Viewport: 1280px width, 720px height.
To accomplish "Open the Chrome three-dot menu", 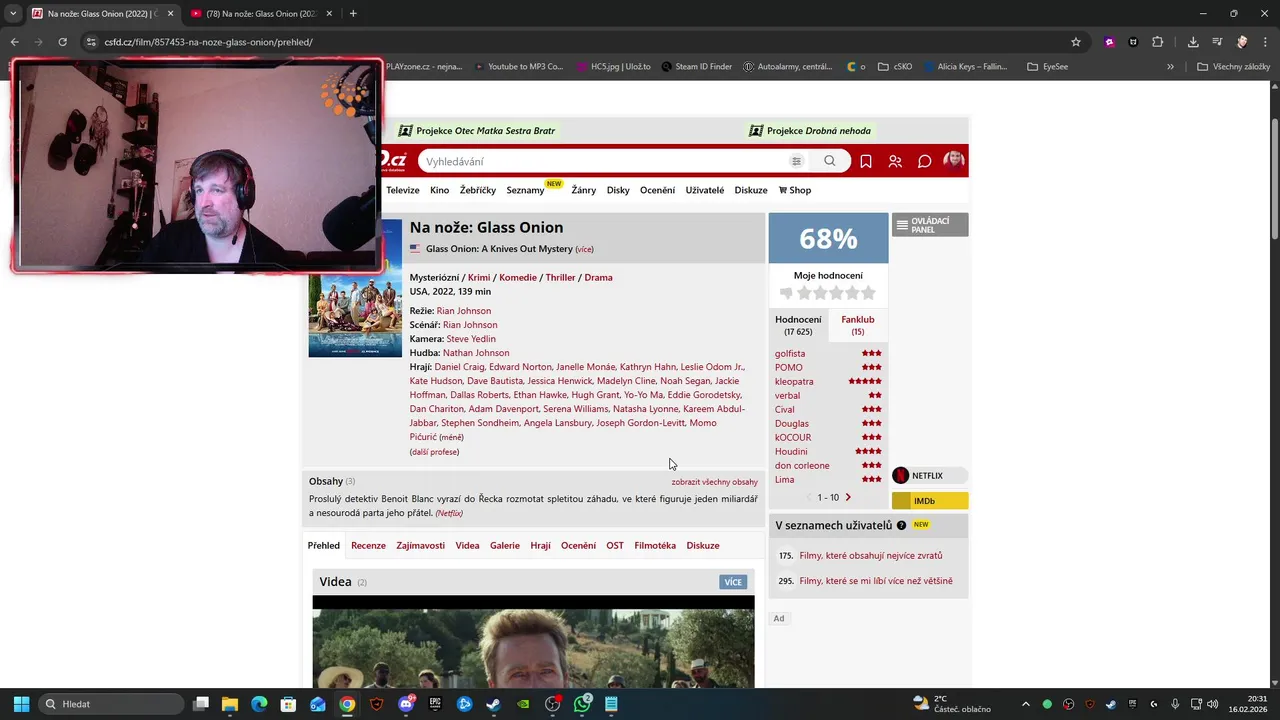I will (x=1266, y=42).
